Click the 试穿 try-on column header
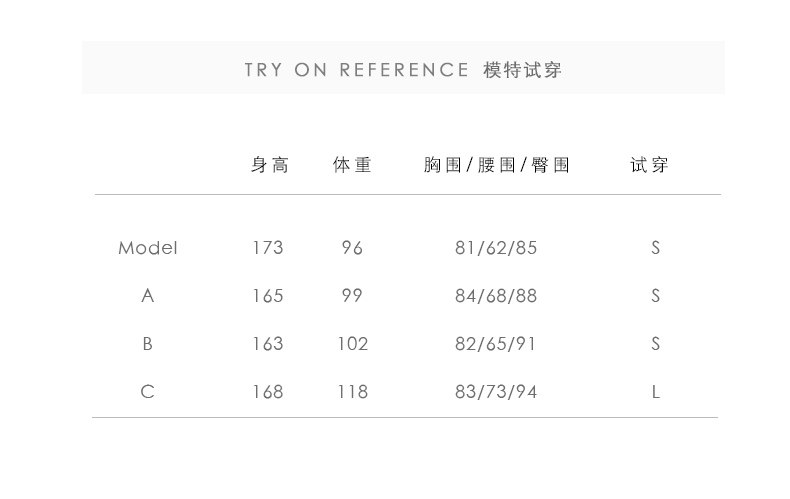790x499 pixels. [649, 166]
